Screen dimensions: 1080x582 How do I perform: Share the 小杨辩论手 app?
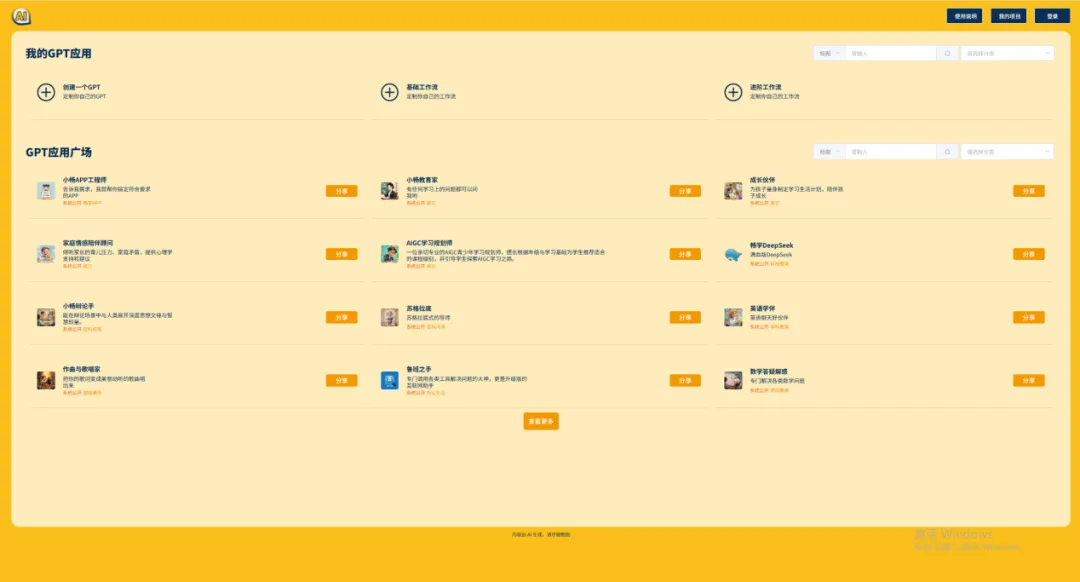pos(341,318)
